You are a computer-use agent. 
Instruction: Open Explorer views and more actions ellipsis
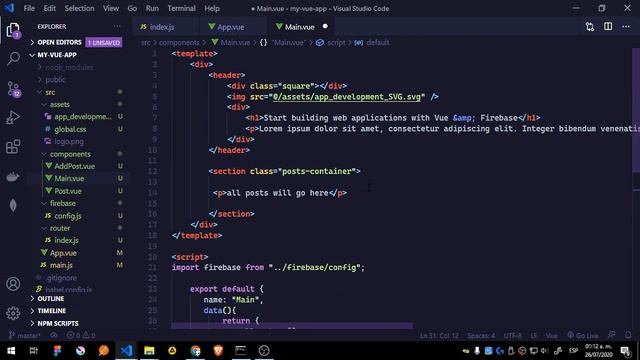coord(117,27)
